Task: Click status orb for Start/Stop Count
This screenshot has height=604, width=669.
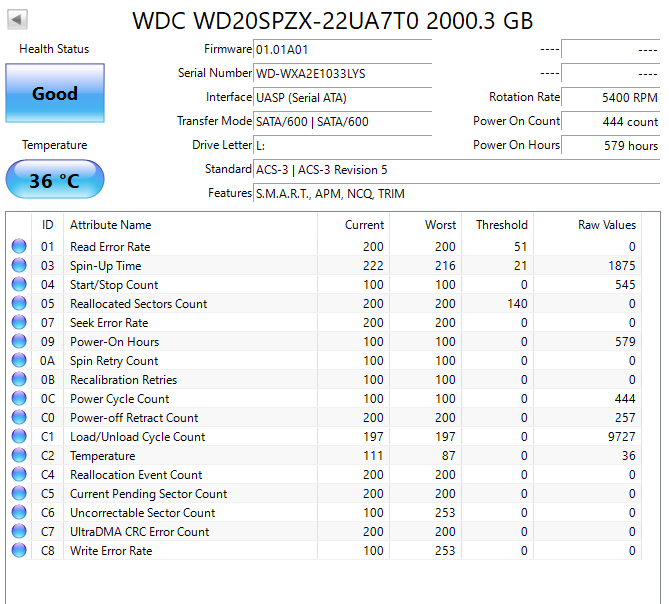Action: point(19,284)
